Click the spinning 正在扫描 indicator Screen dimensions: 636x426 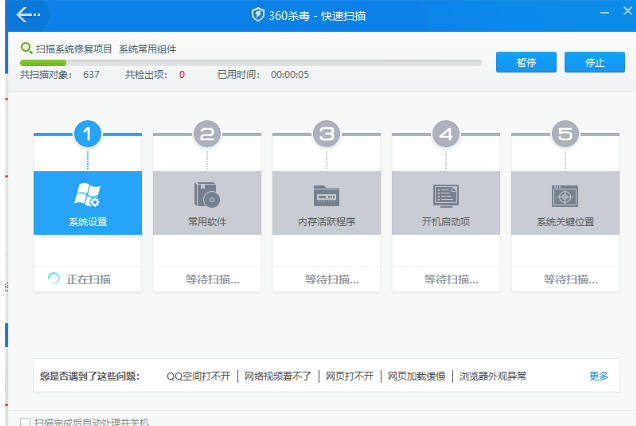pos(54,278)
